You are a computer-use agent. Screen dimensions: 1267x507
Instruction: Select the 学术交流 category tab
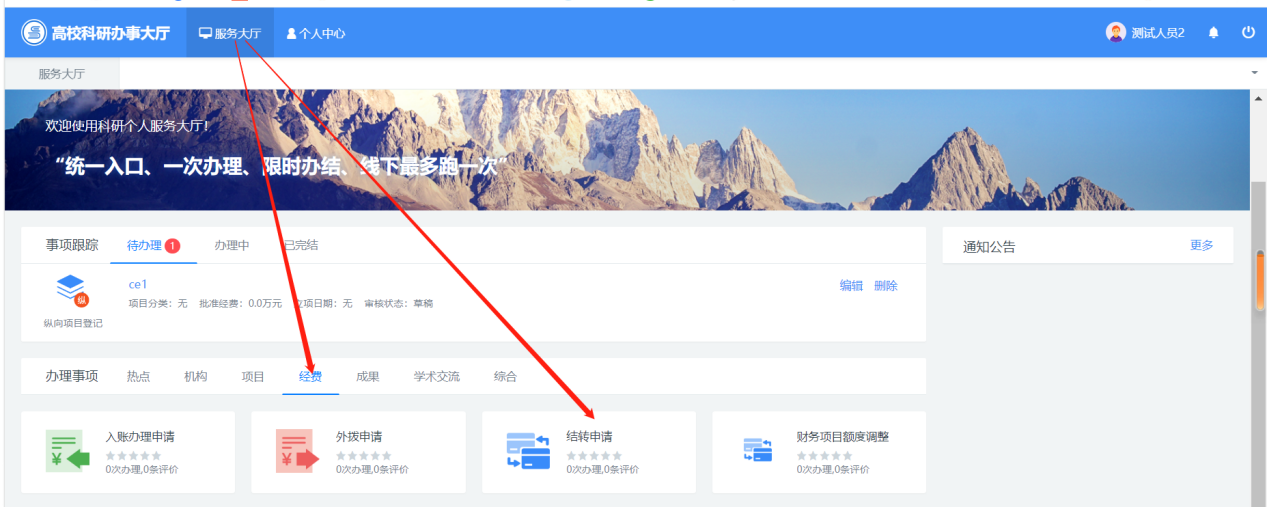(x=437, y=377)
